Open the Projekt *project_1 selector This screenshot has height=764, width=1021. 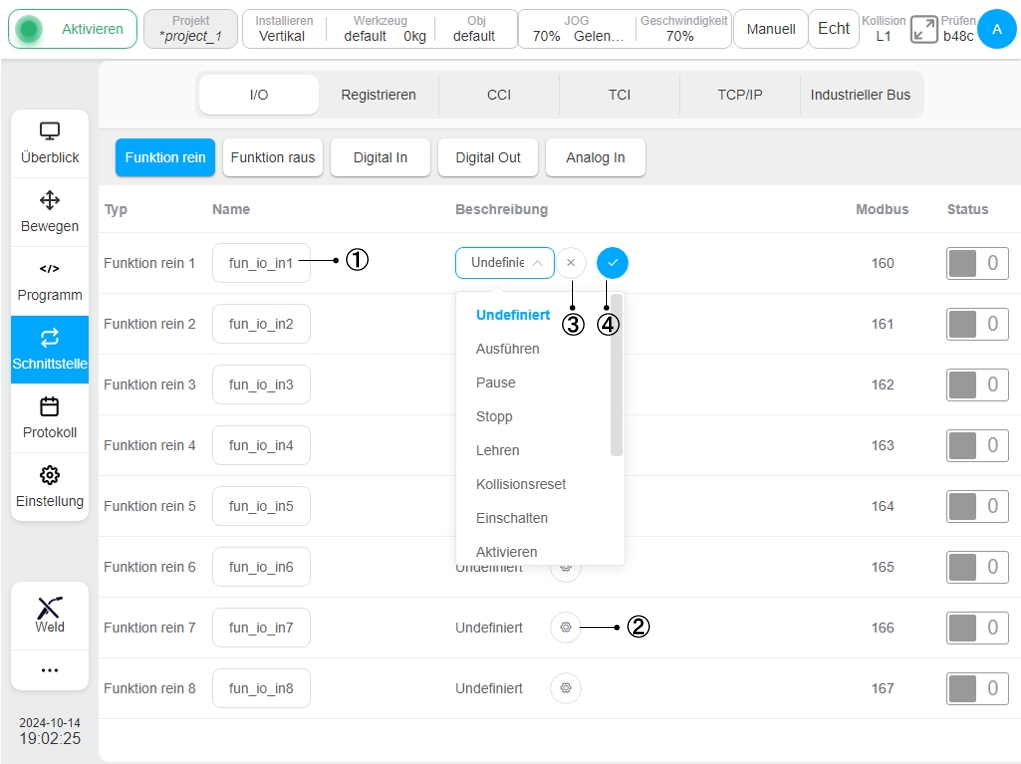191,29
